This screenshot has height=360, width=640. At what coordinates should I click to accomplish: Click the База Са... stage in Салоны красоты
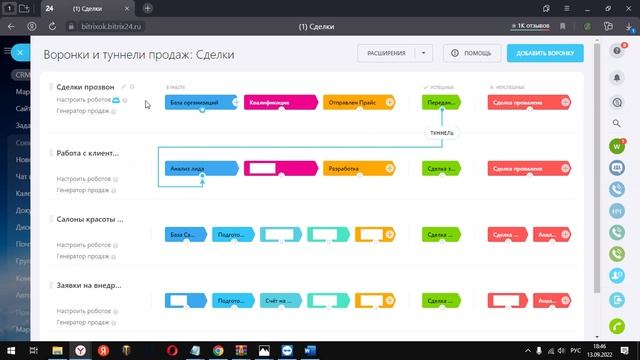pos(186,235)
